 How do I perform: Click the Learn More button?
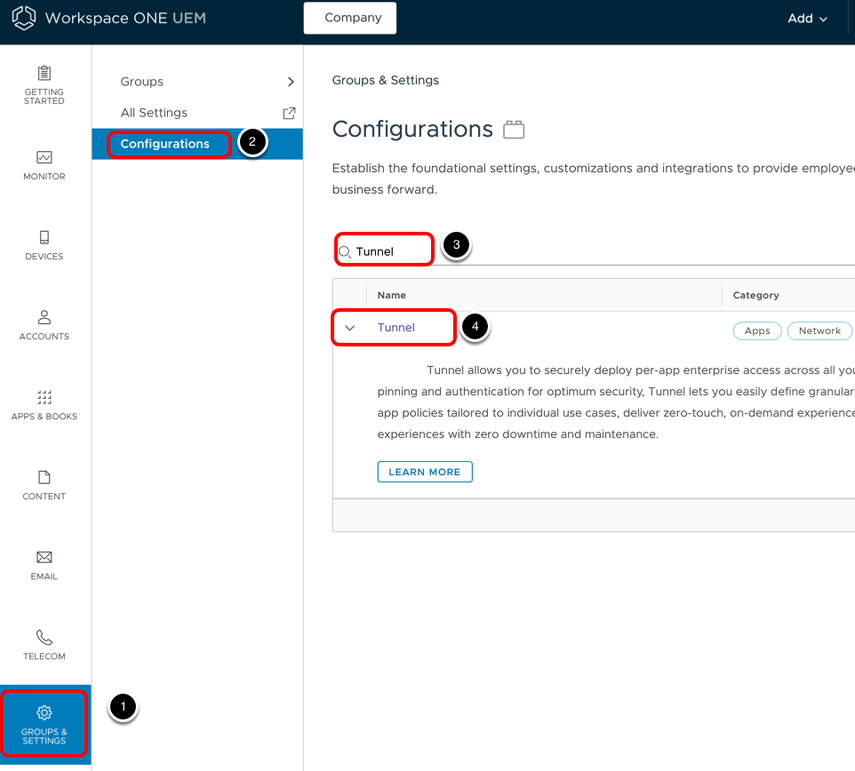point(424,472)
